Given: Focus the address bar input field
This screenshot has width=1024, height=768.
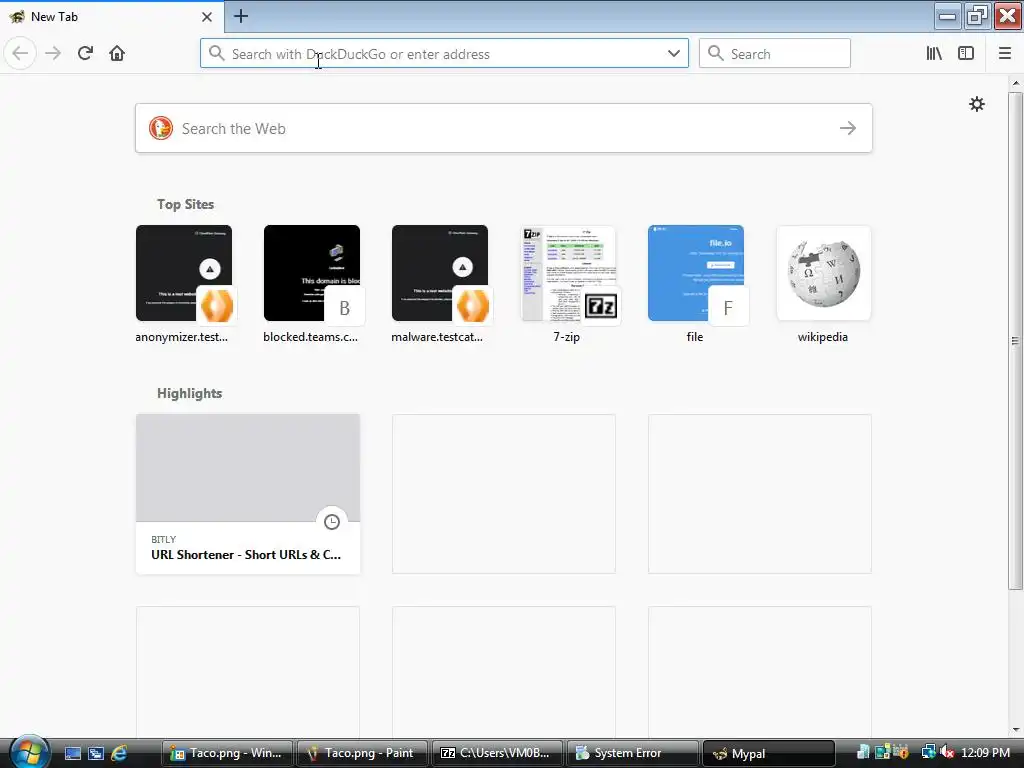Looking at the screenshot, I should click(x=444, y=54).
